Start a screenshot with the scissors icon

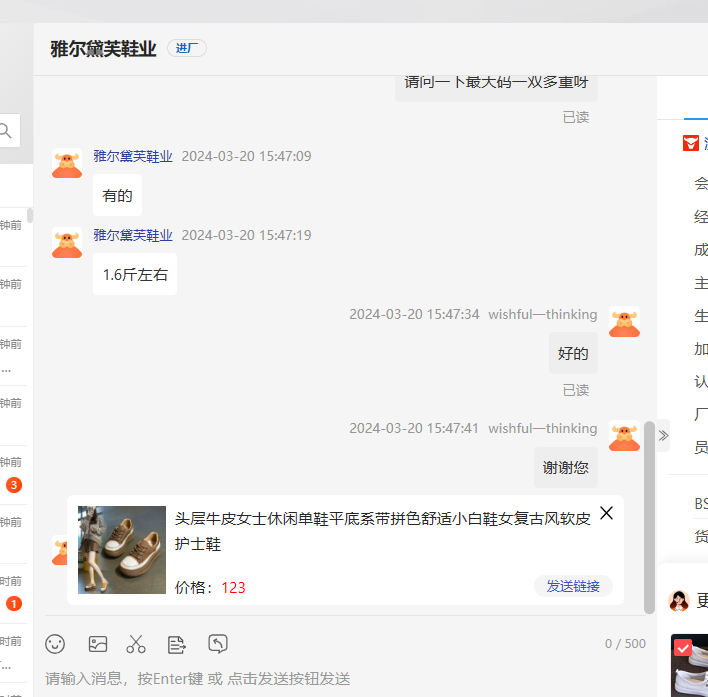pos(135,644)
